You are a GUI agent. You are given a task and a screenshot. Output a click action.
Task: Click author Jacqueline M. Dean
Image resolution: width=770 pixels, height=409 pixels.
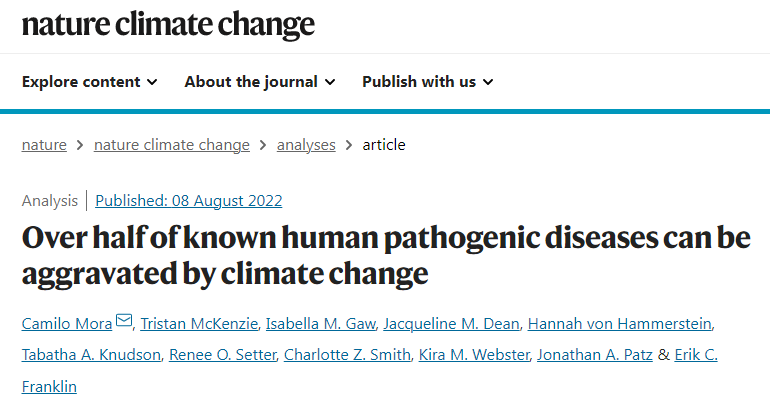click(x=451, y=324)
